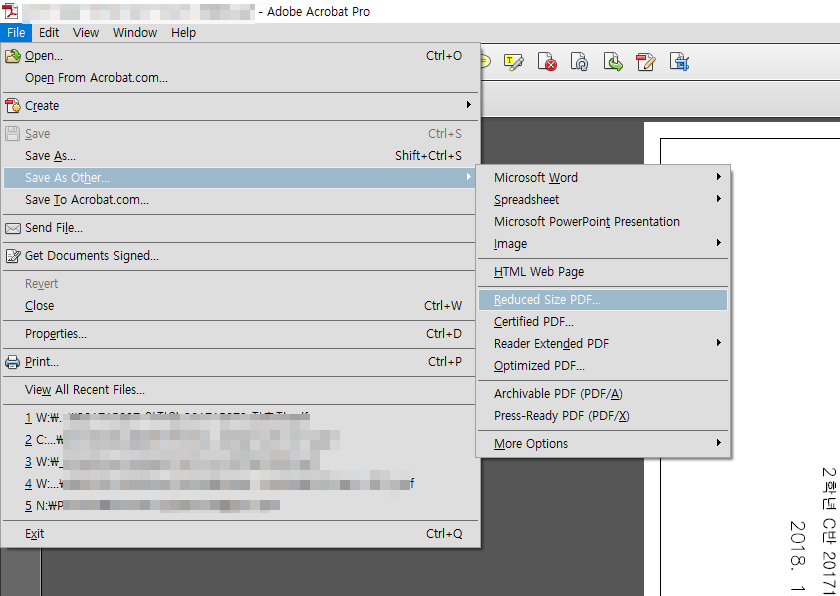This screenshot has height=596, width=840.
Task: Click the Edit PDF toolbar icon
Action: coord(646,62)
